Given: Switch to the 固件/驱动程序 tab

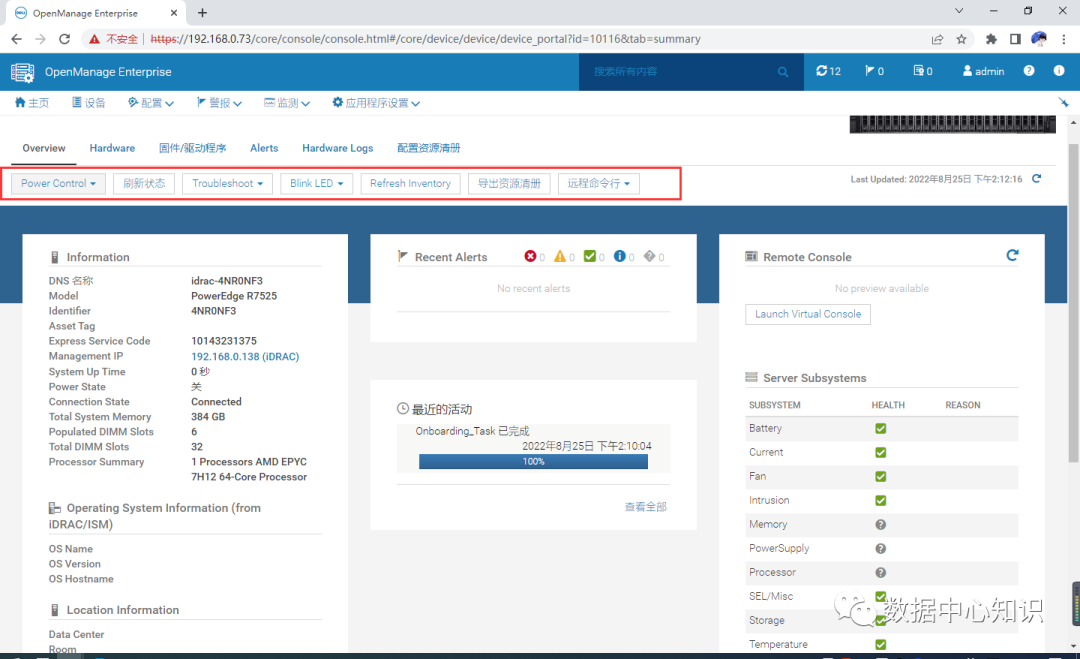Looking at the screenshot, I should [192, 148].
